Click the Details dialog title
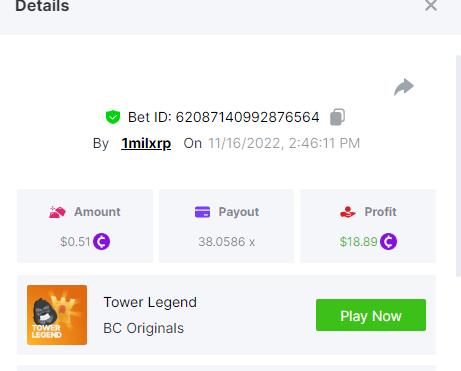This screenshot has height=371, width=461. pos(42,6)
